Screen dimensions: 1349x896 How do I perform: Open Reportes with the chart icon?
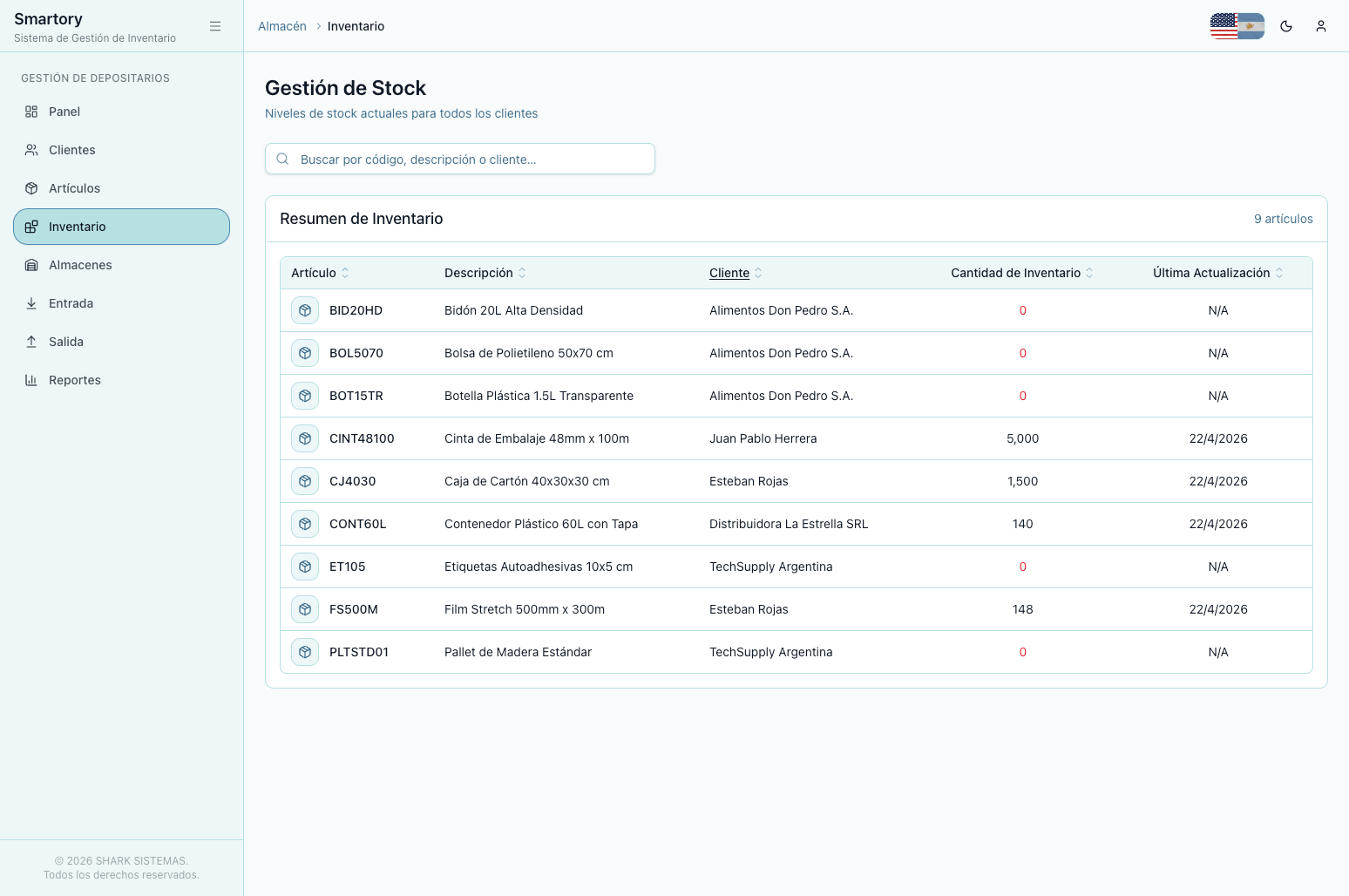click(x=31, y=379)
